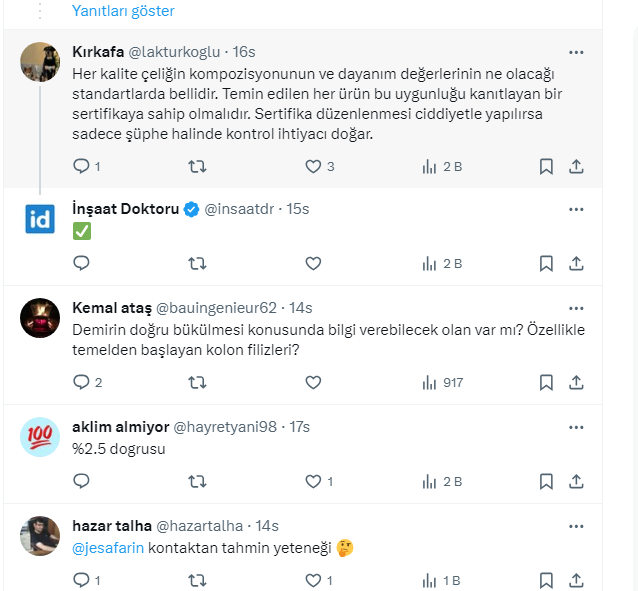638x591 pixels.
Task: Open more options on İnşaat Doktoru's reply
Action: (576, 209)
